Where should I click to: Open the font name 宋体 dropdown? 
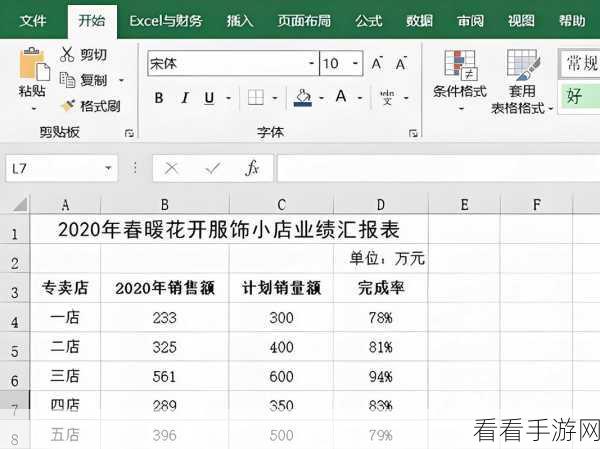tap(312, 64)
